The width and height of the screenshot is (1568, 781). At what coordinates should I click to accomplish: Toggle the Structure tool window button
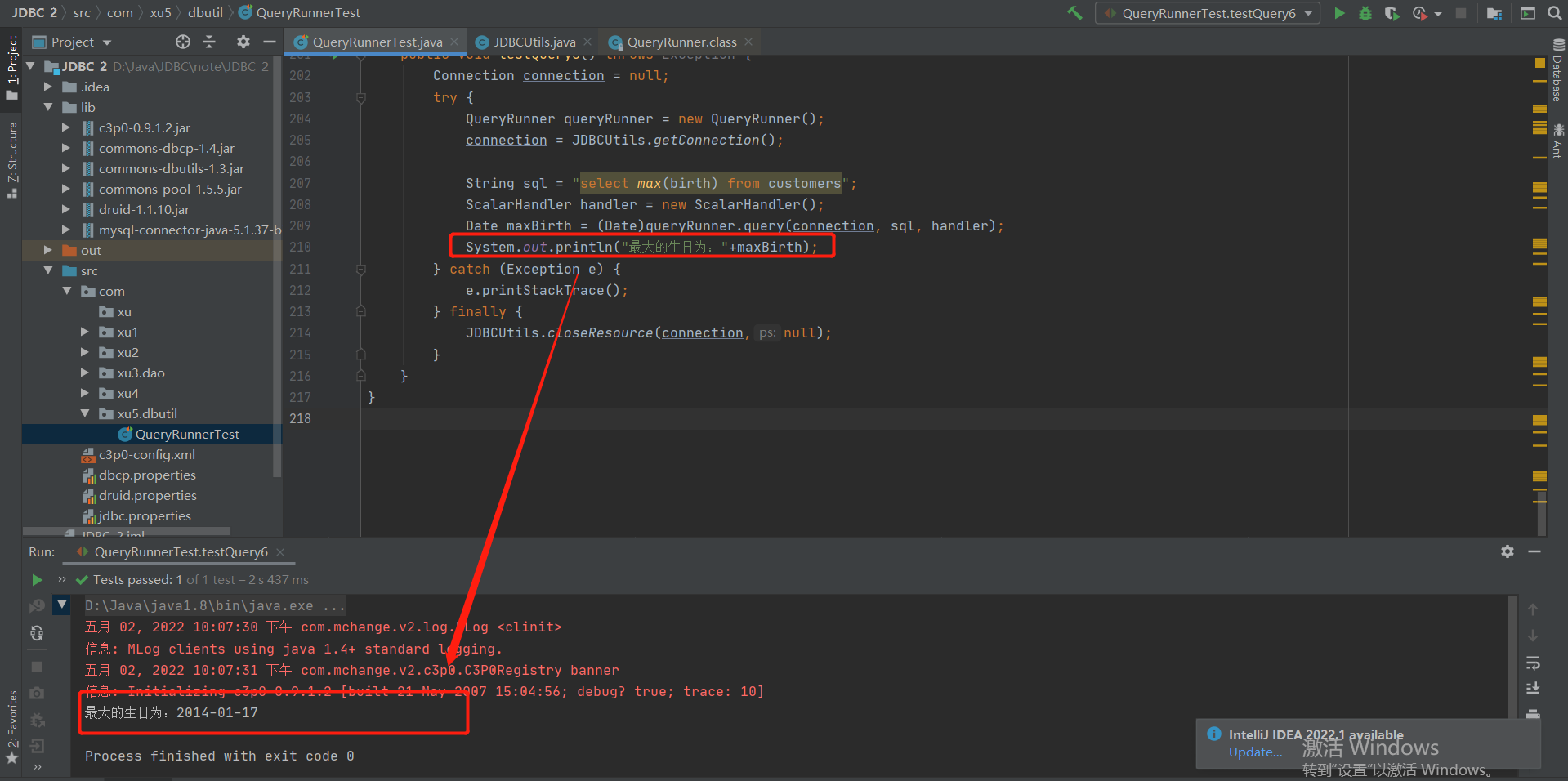click(x=12, y=160)
